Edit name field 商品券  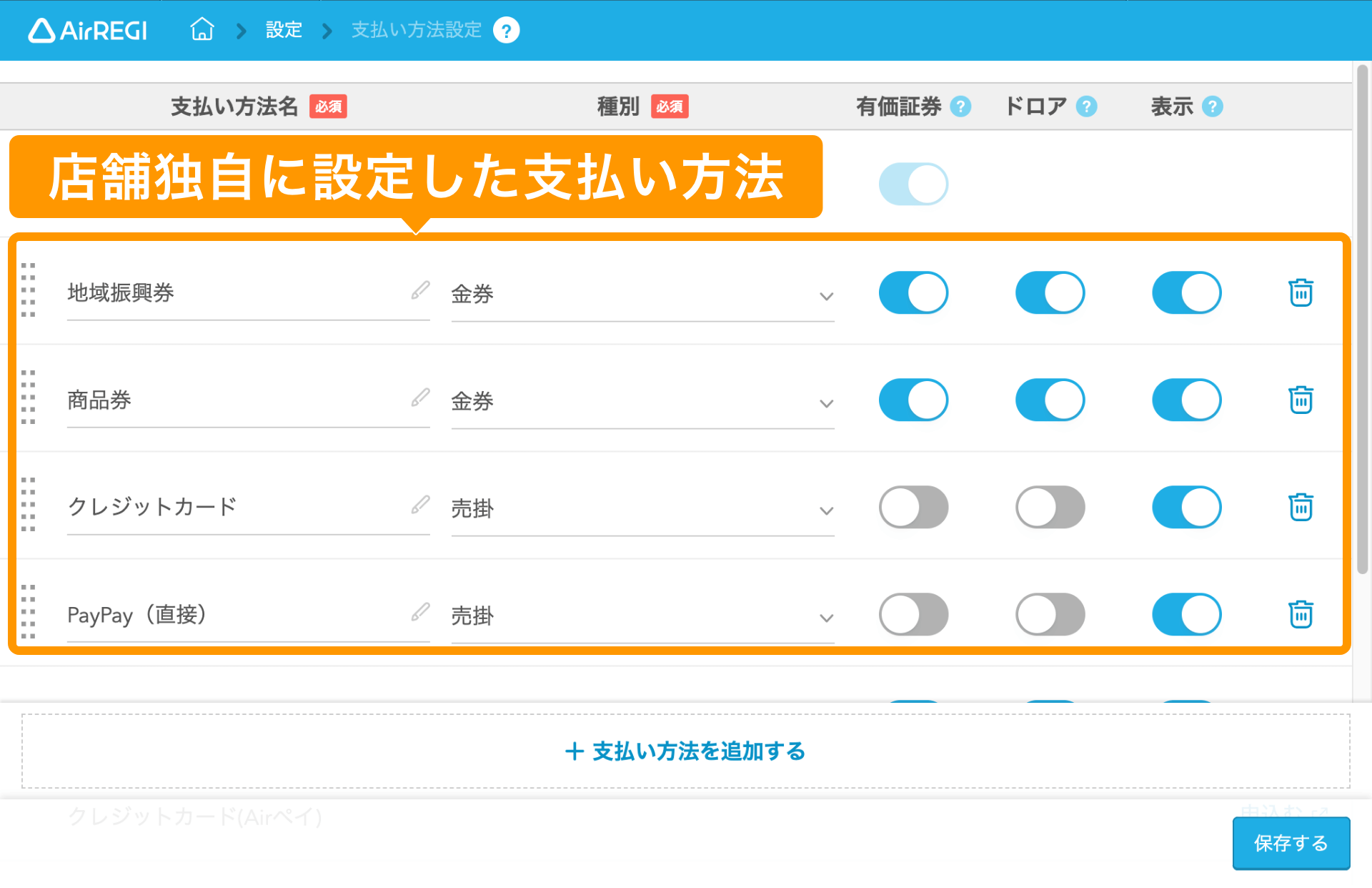(x=248, y=400)
